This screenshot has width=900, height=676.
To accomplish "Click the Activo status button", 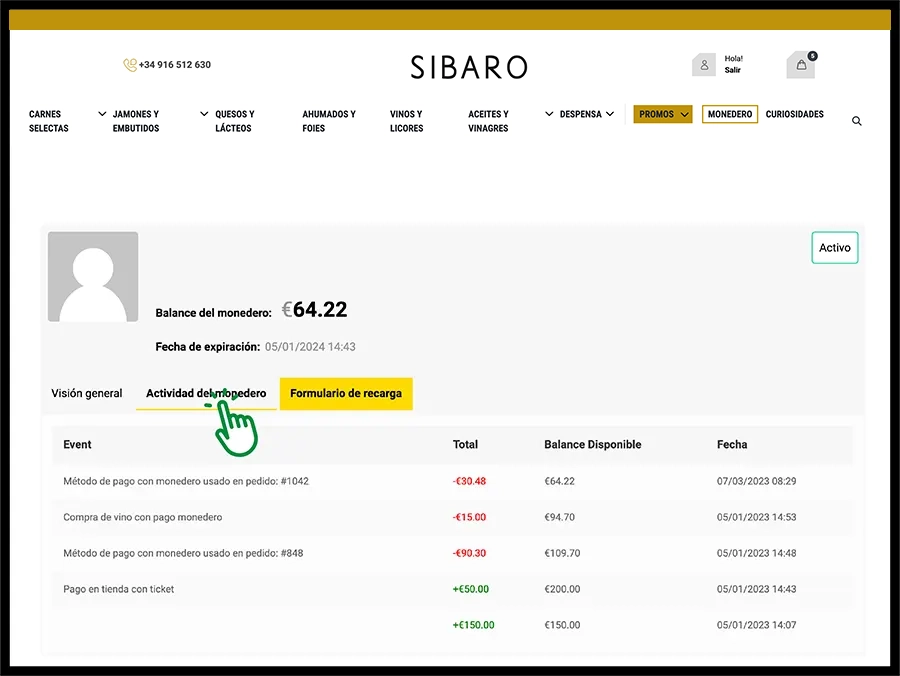I will (x=835, y=248).
